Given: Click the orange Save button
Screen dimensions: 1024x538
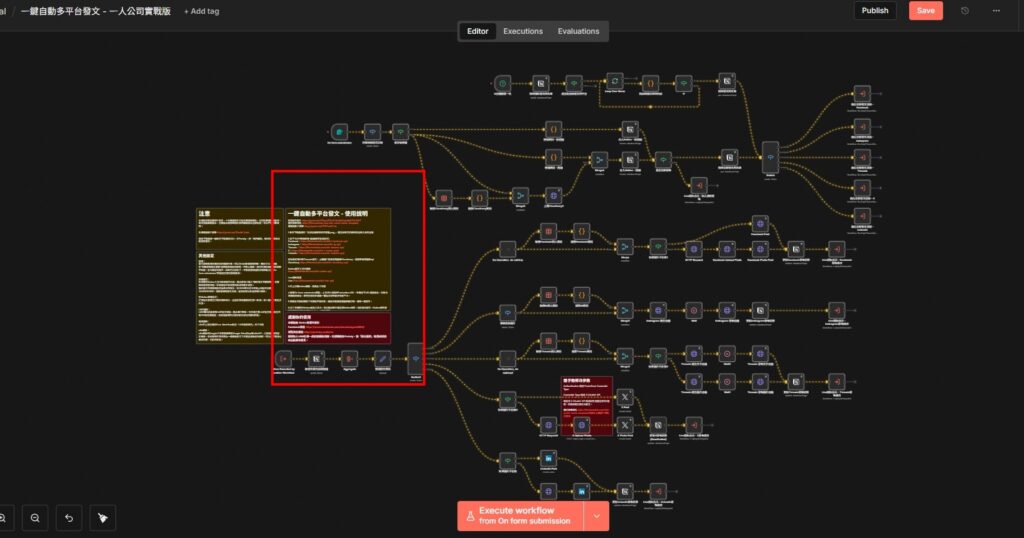Looking at the screenshot, I should coord(925,11).
